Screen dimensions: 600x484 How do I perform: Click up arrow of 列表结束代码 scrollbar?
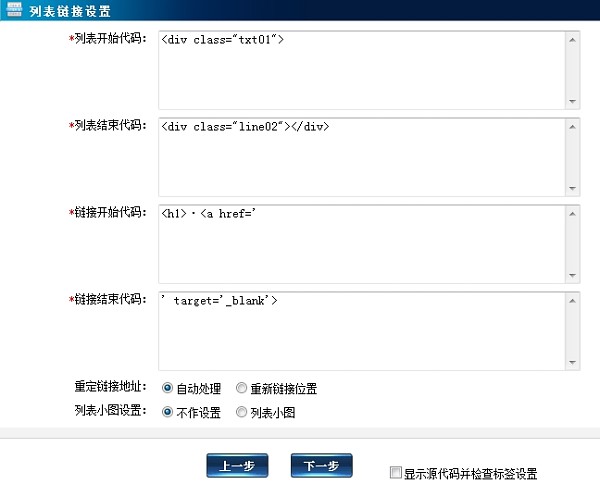572,126
